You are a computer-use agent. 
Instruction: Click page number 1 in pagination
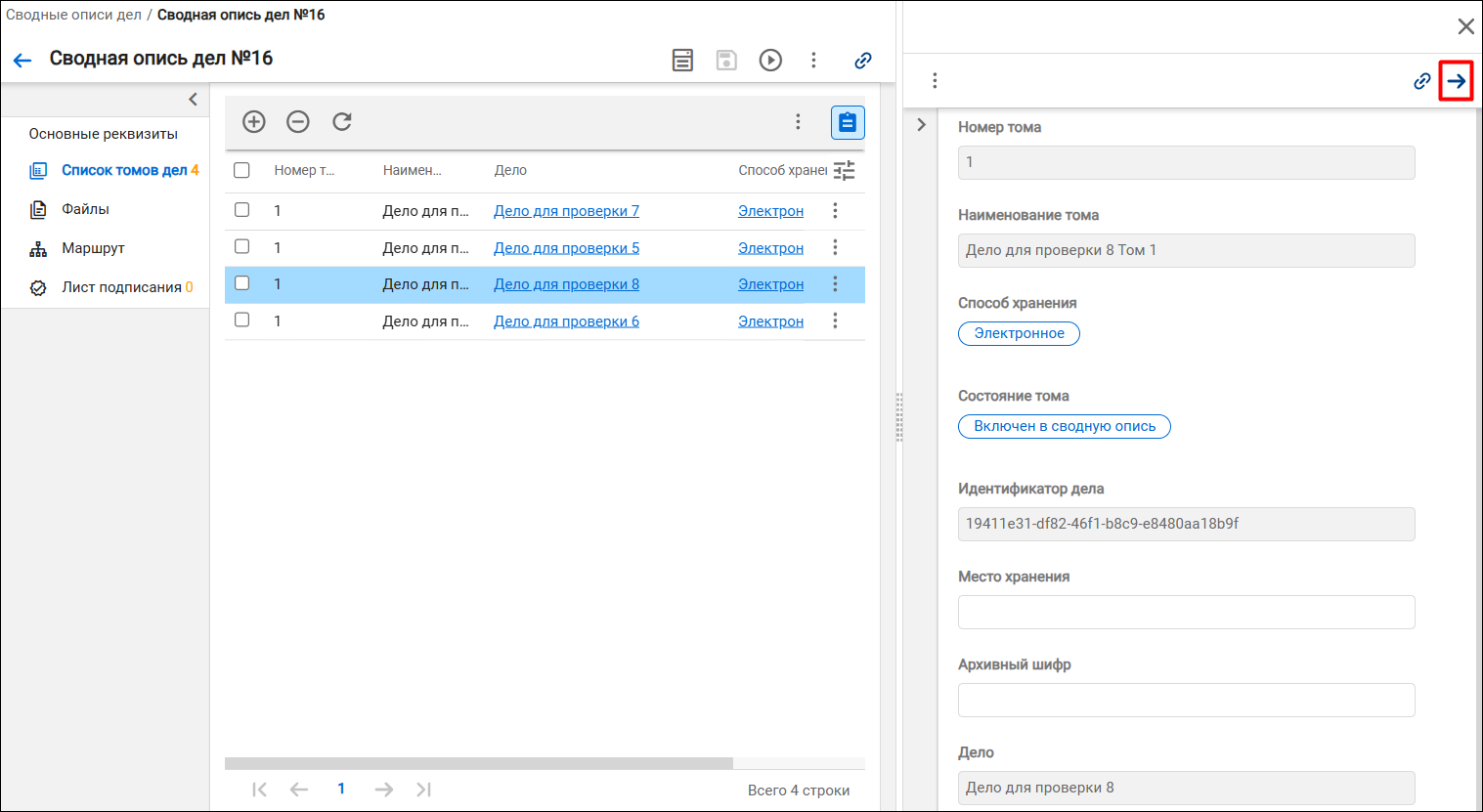pyautogui.click(x=341, y=789)
